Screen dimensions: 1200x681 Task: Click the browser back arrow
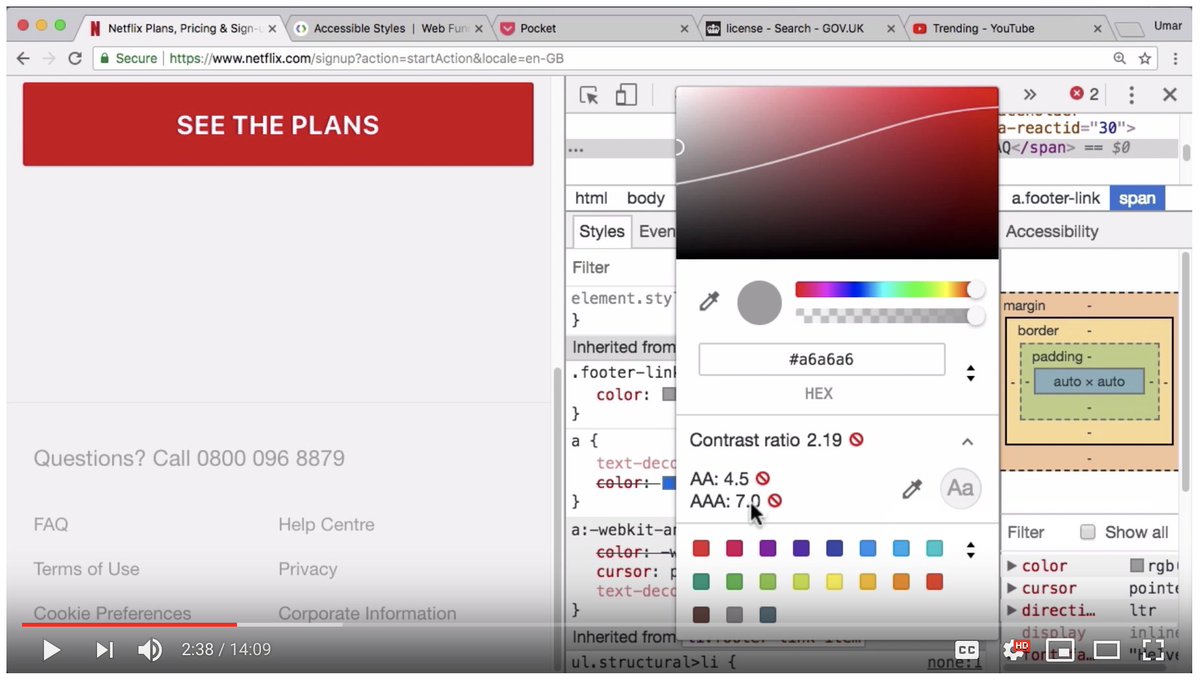click(x=23, y=58)
